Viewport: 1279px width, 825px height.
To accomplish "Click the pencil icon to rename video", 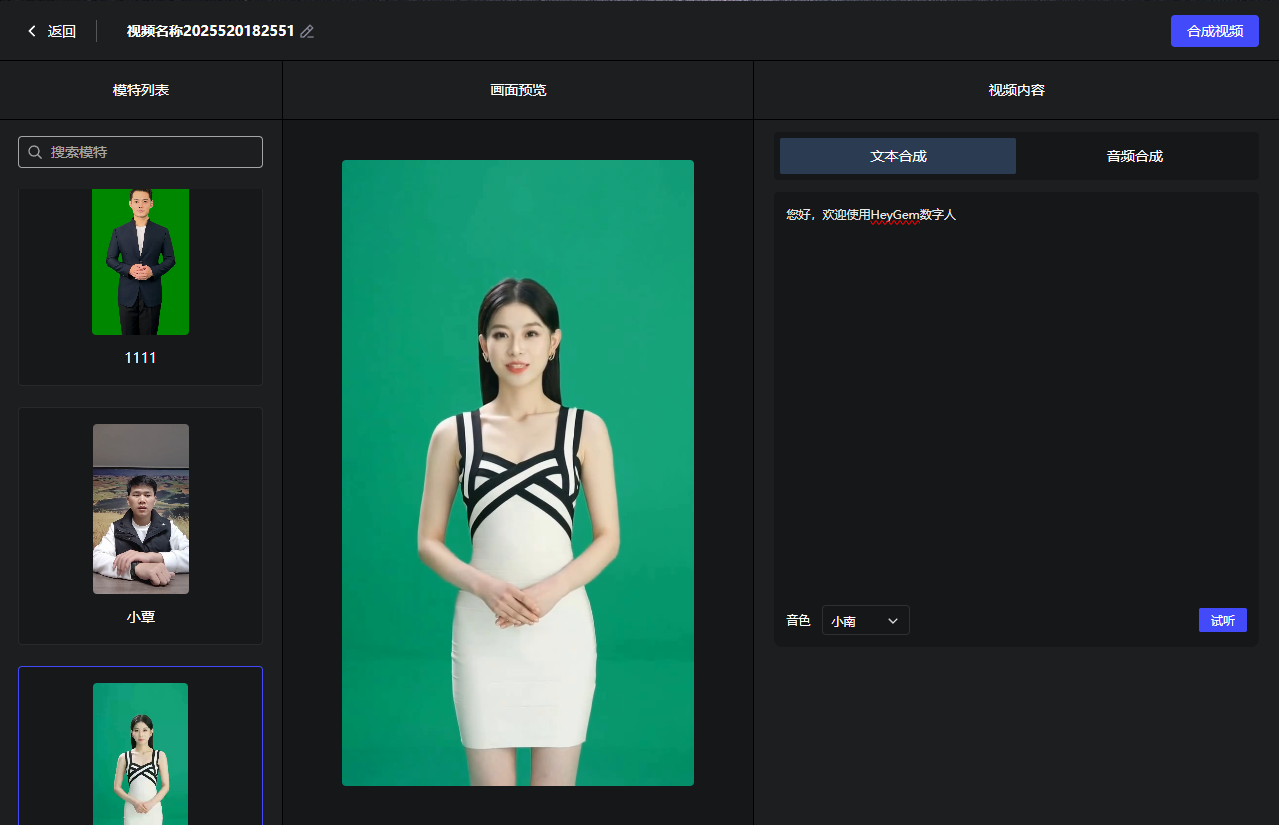I will click(x=307, y=31).
